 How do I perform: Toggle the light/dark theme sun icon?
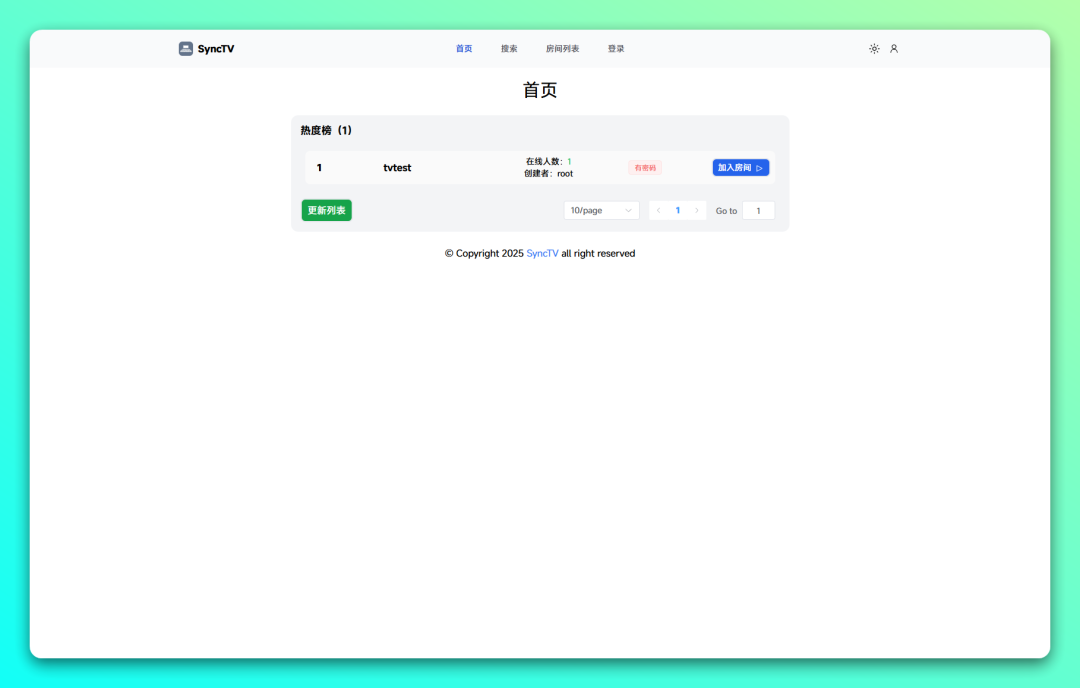pyautogui.click(x=874, y=48)
